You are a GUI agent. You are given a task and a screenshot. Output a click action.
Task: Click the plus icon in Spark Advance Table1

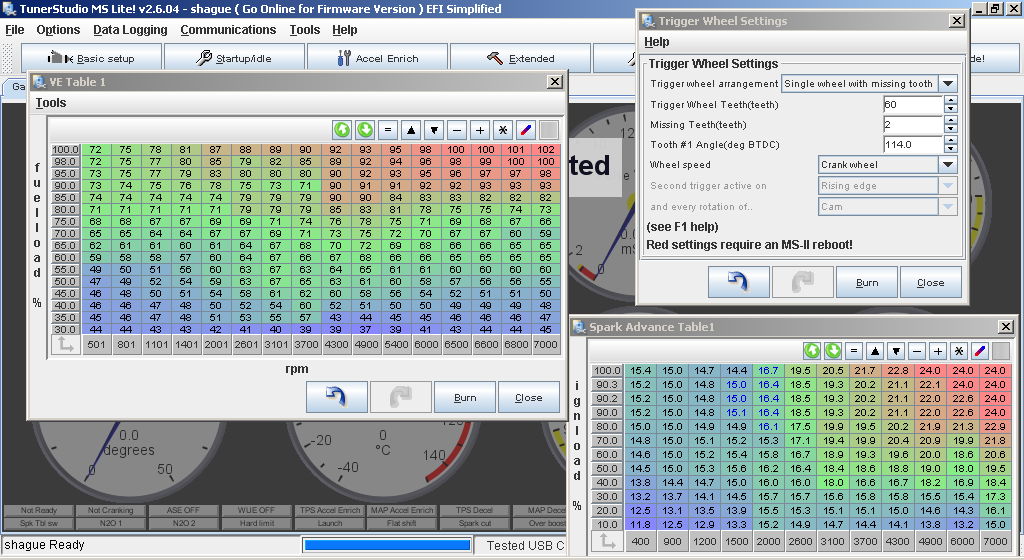938,350
